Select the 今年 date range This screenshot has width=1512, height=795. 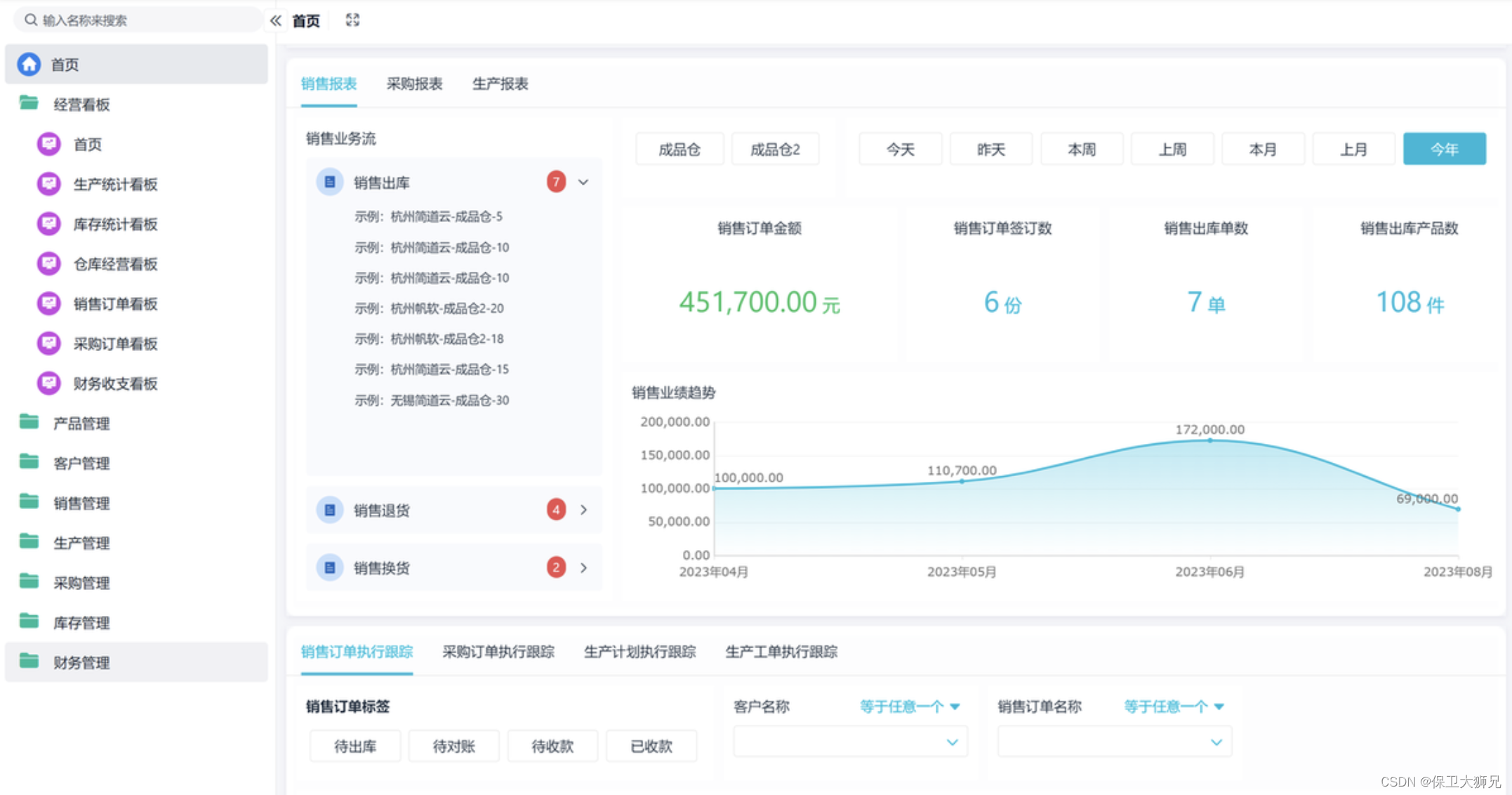(x=1445, y=149)
